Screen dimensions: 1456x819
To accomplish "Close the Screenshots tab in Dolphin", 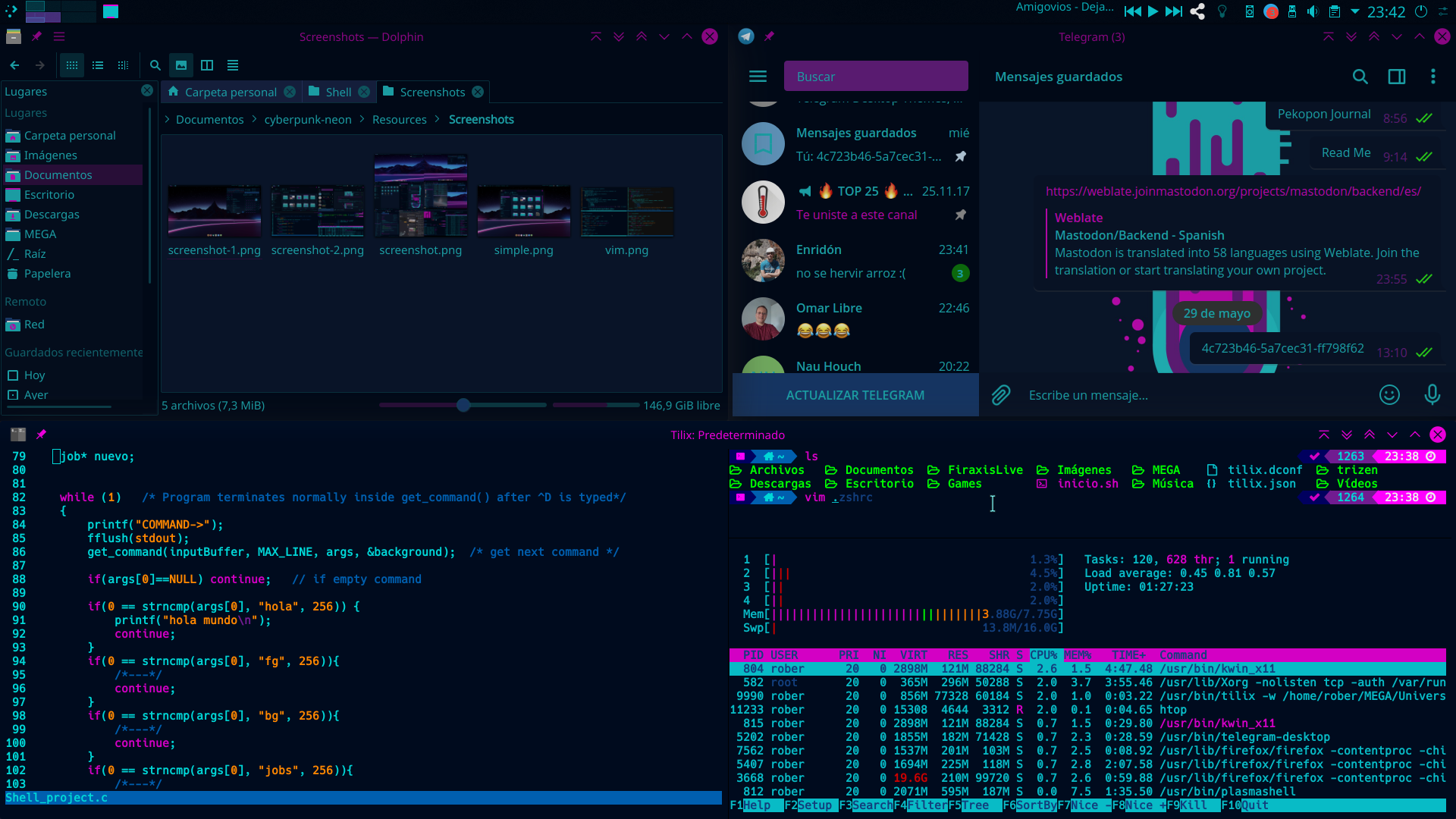I will (x=478, y=92).
